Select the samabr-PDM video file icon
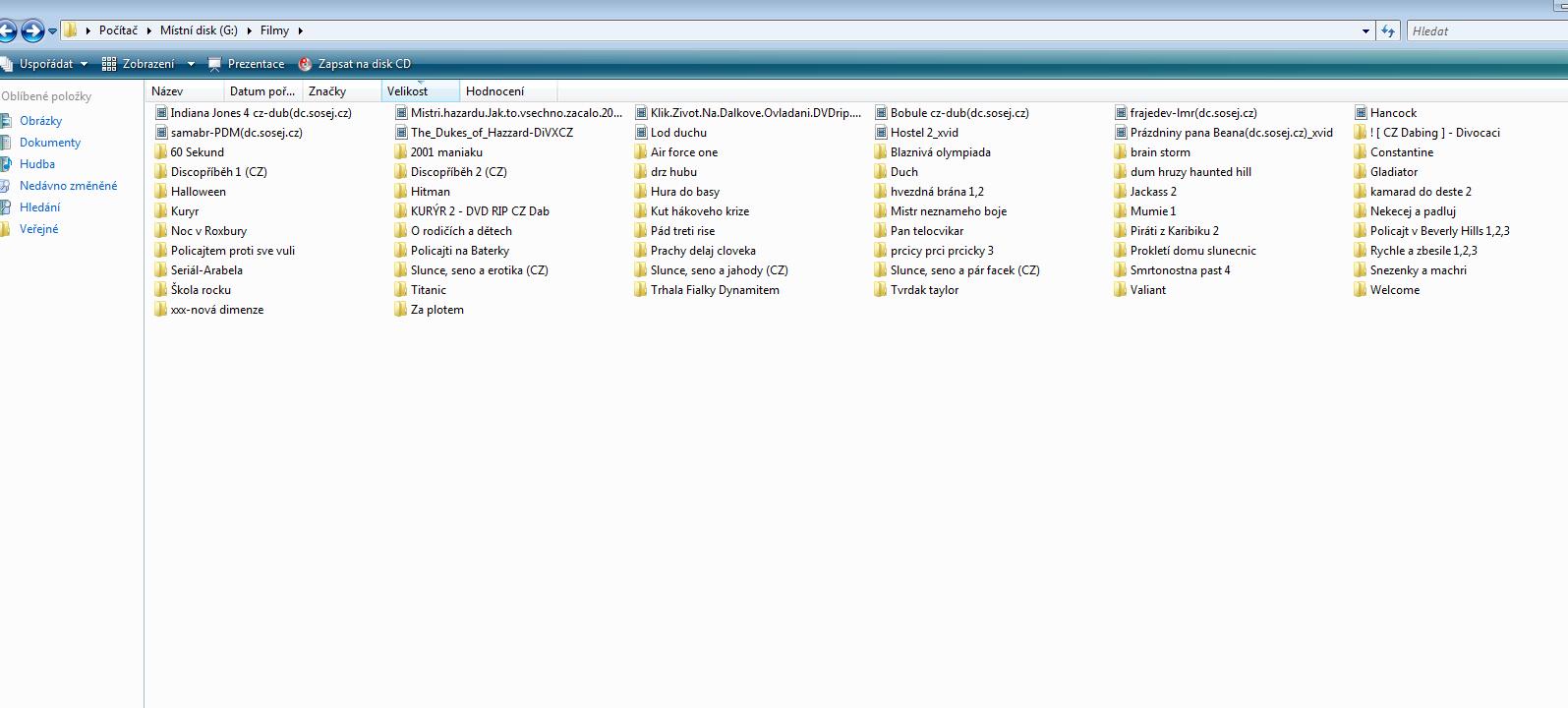 pyautogui.click(x=161, y=133)
